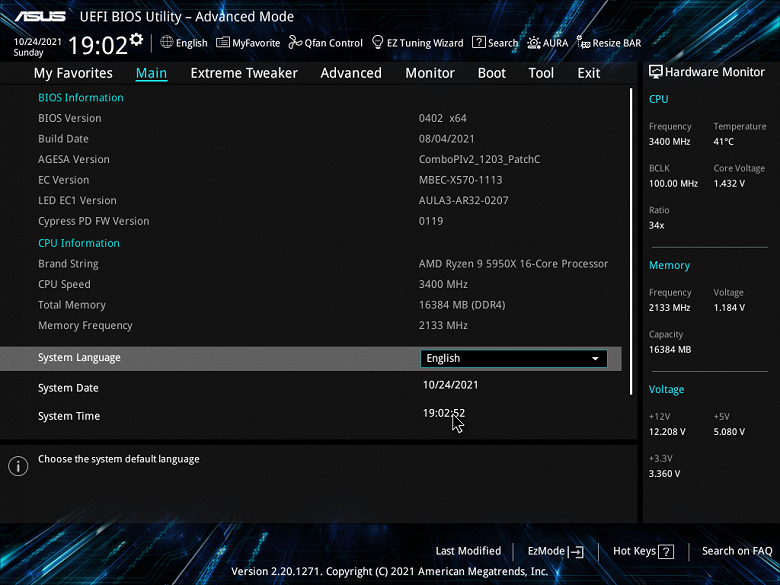This screenshot has height=585, width=780.
Task: Click the settings gear beside the clock
Action: pos(136,39)
